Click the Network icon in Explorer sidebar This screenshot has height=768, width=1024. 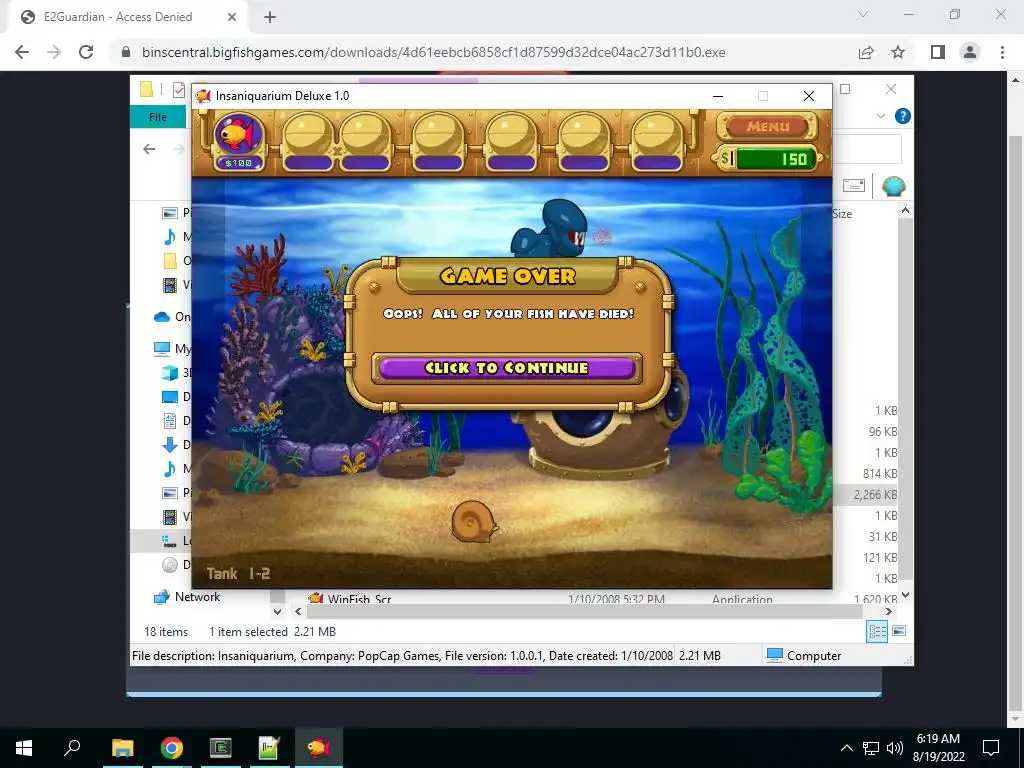pyautogui.click(x=161, y=597)
